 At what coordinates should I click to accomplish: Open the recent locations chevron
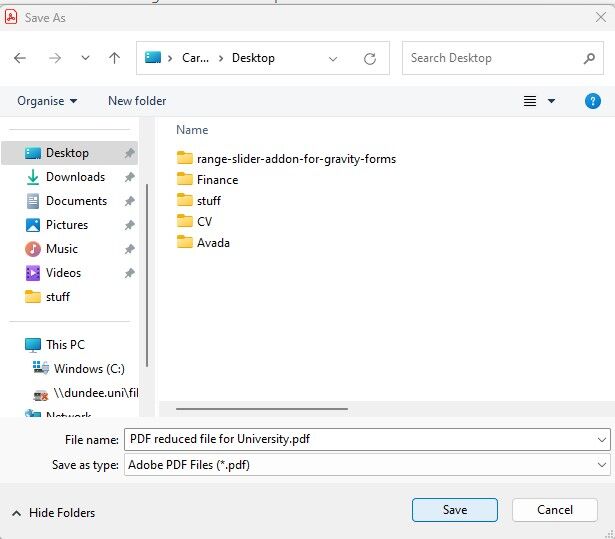(85, 58)
